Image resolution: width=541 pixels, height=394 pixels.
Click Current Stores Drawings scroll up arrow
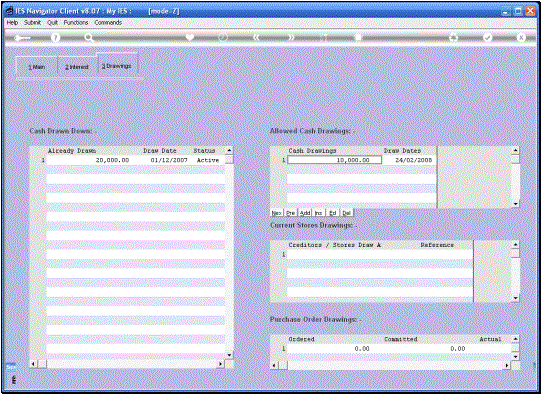pos(515,245)
